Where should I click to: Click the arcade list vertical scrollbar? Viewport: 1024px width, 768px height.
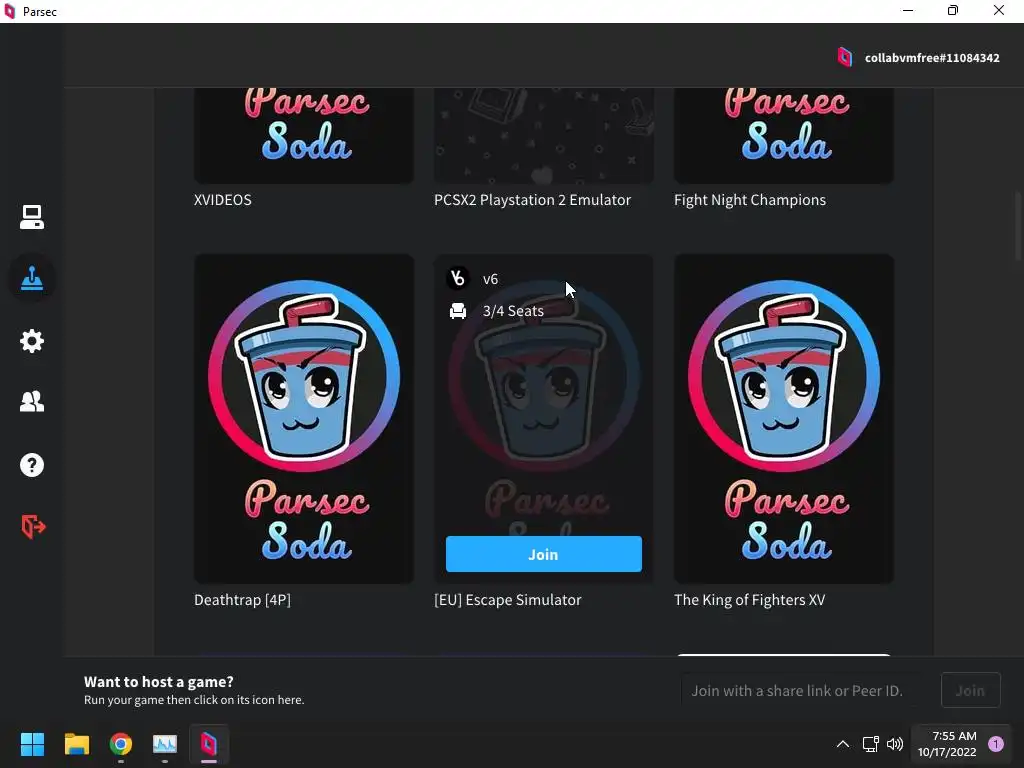tap(1018, 225)
